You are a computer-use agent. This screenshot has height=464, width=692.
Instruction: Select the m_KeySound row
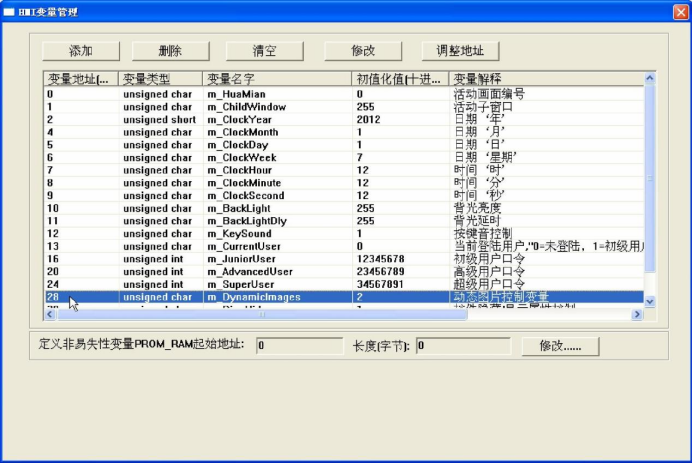(x=344, y=234)
